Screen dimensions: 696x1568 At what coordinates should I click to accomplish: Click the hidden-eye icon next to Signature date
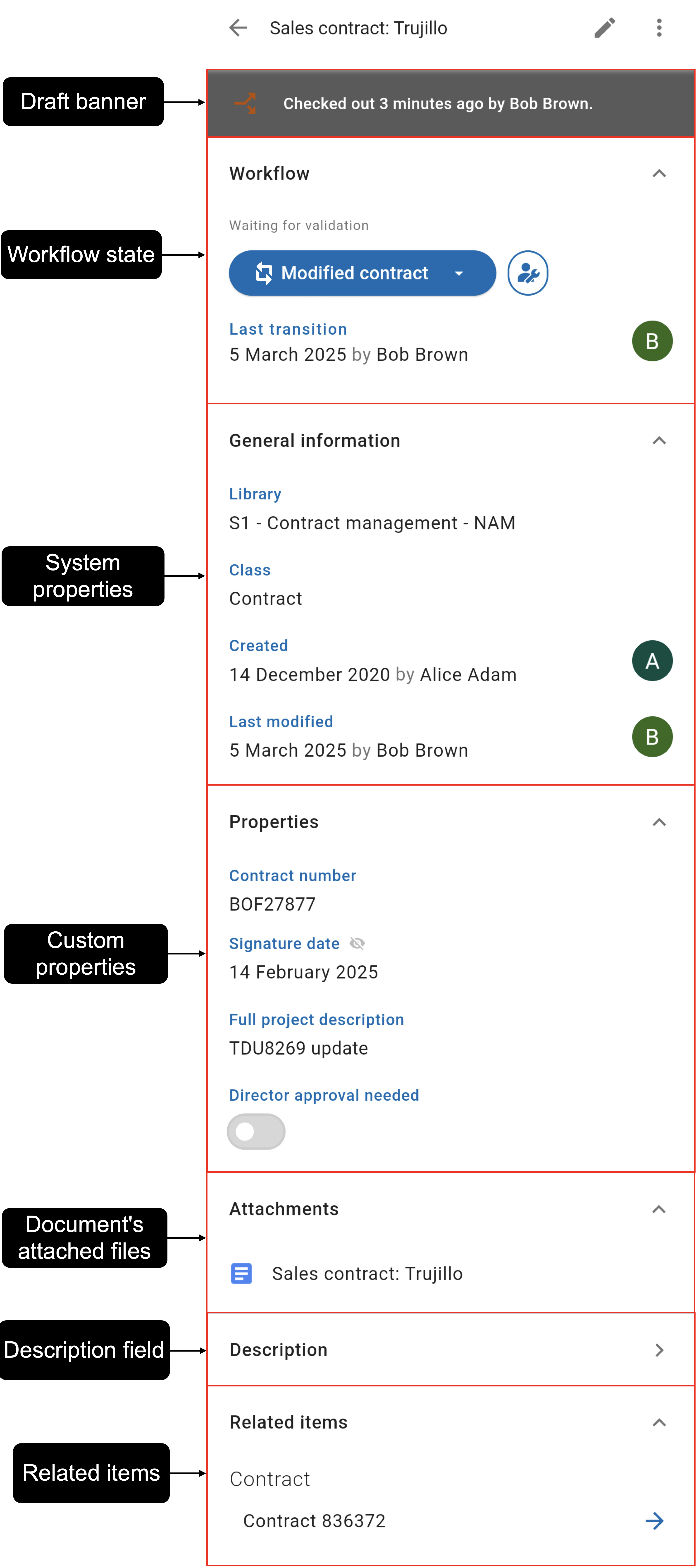[x=357, y=943]
